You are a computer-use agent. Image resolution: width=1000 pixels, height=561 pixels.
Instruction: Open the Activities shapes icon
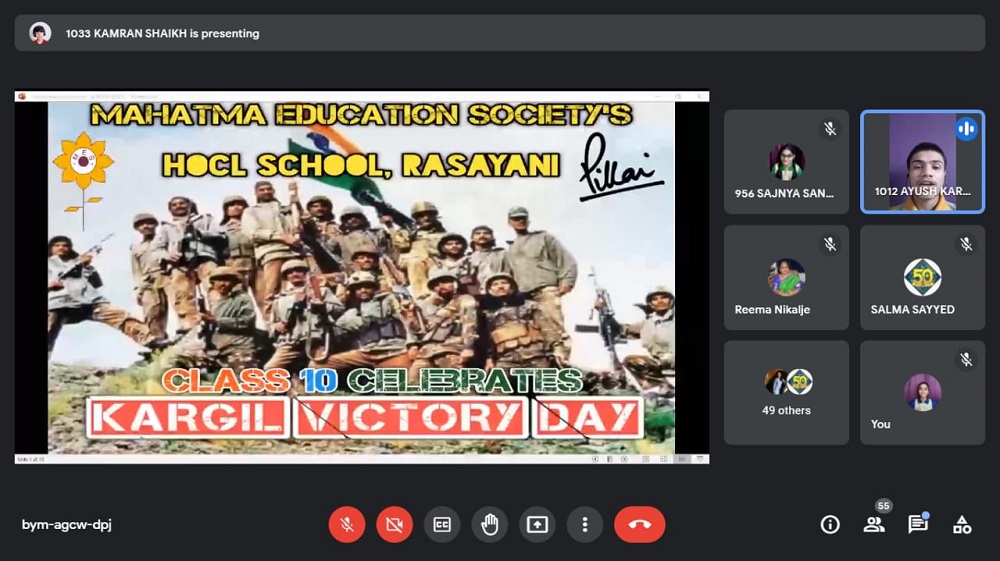tap(962, 524)
